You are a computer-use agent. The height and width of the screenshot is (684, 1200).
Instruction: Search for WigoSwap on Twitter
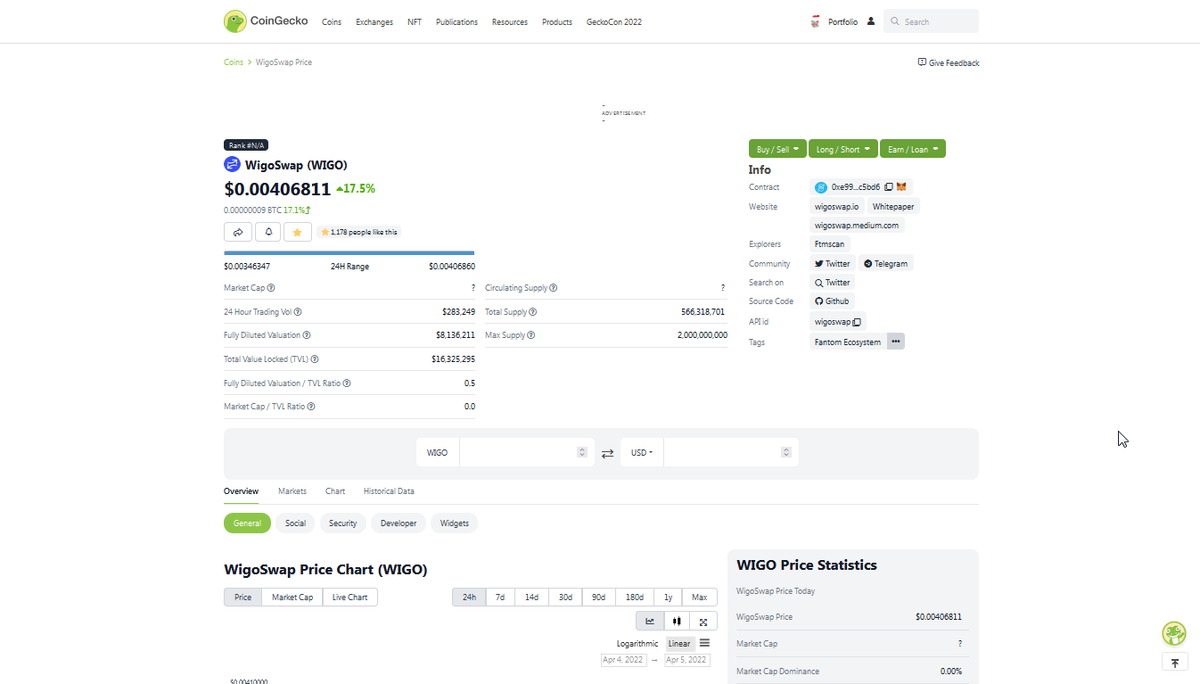pyautogui.click(x=832, y=283)
